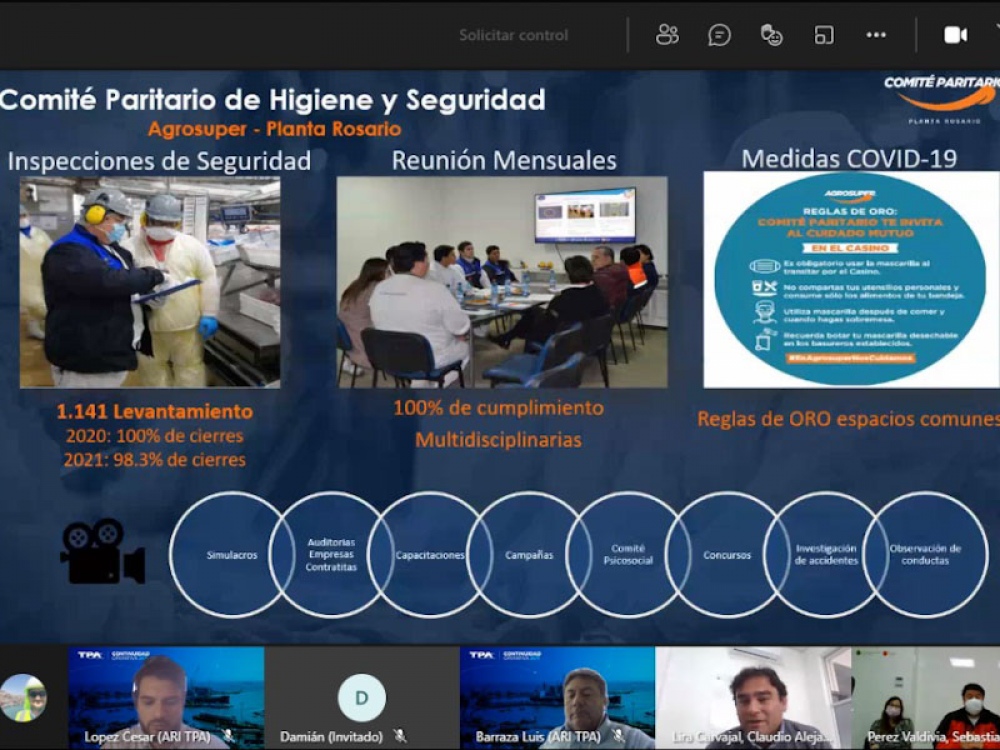Toggle the camera icon in the meeting toolbar
The height and width of the screenshot is (750, 1000).
coord(955,35)
